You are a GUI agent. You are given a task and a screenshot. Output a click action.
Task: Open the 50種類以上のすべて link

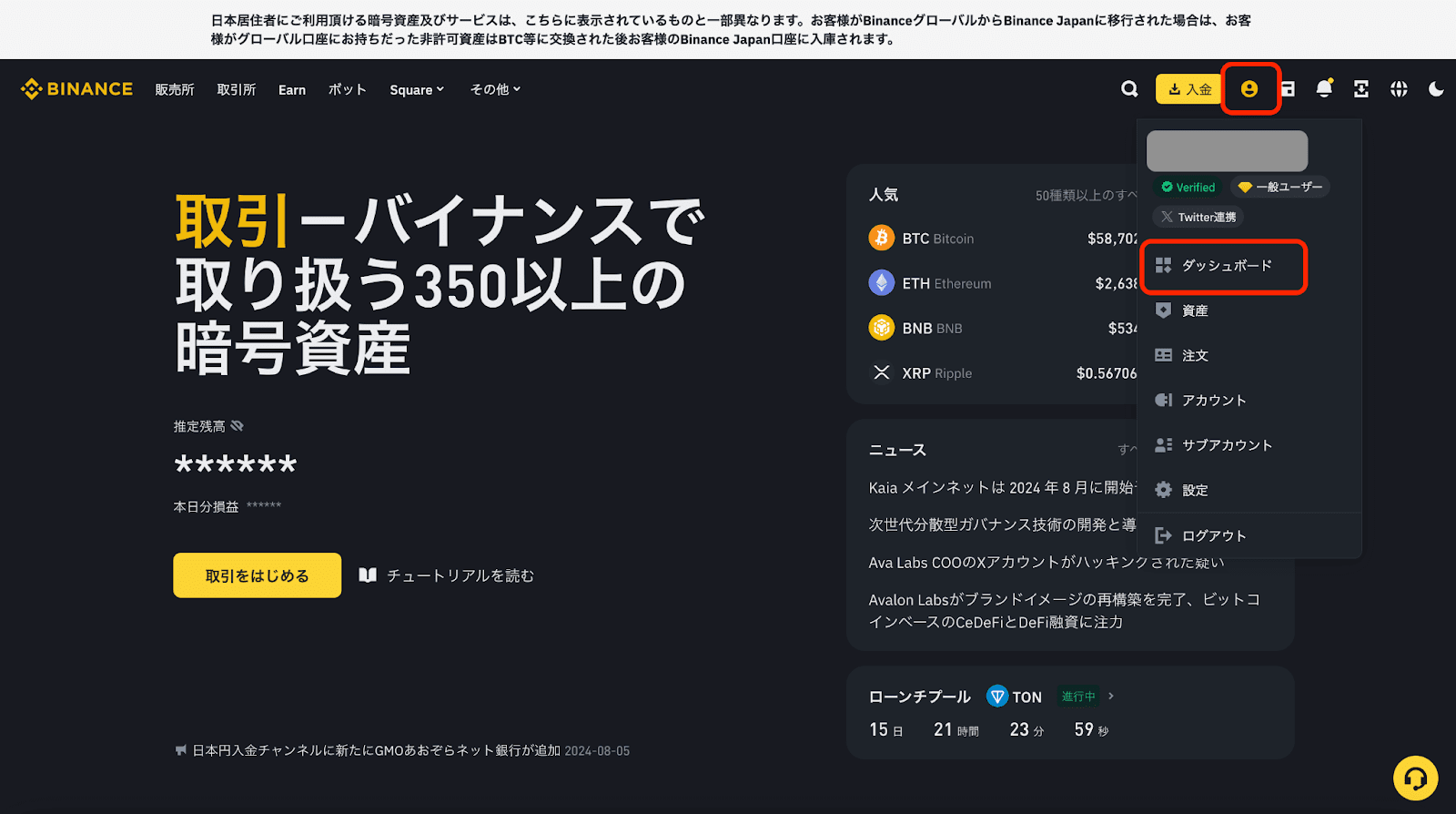pyautogui.click(x=1087, y=195)
